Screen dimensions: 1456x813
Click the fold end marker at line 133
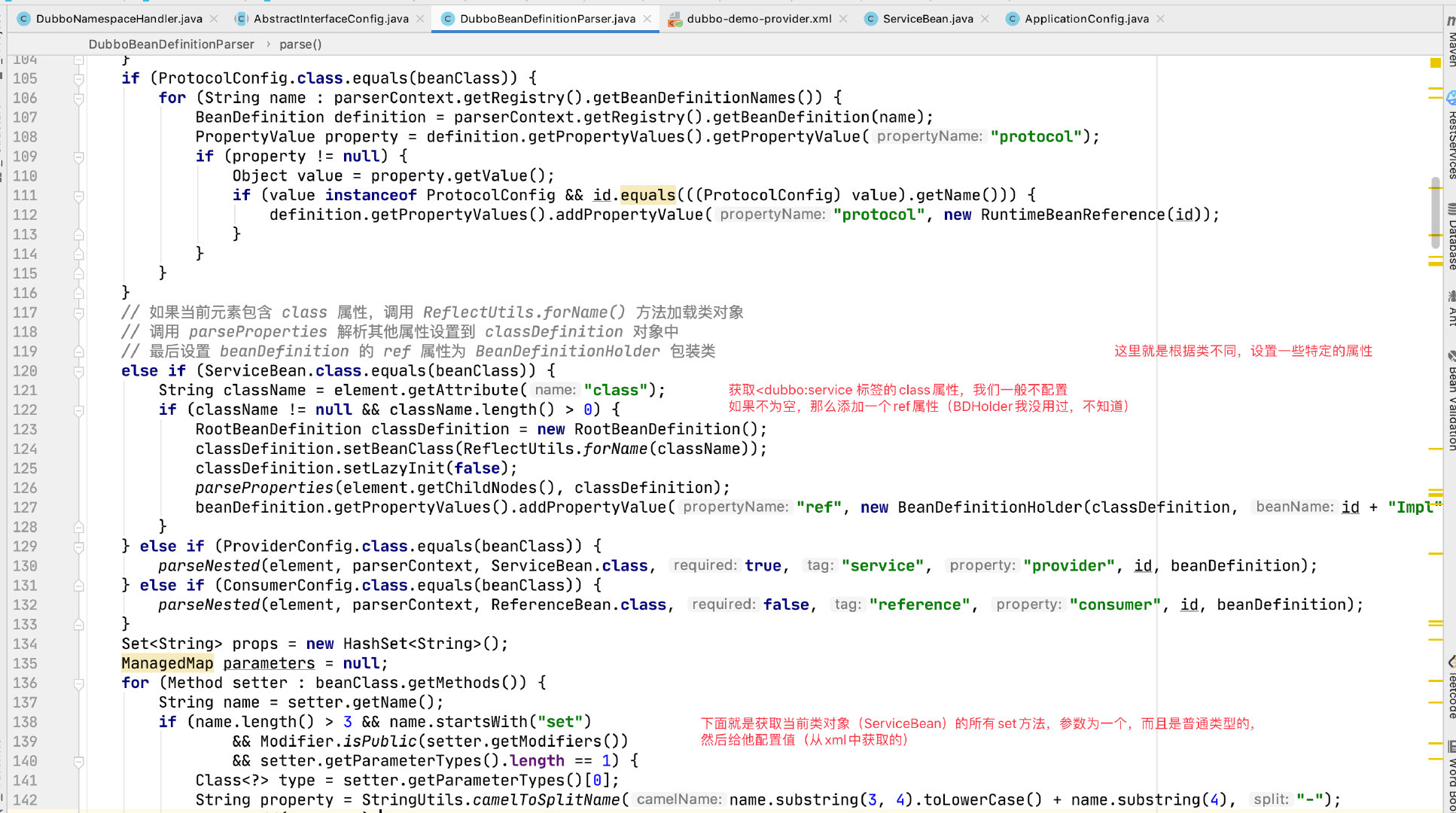[79, 624]
